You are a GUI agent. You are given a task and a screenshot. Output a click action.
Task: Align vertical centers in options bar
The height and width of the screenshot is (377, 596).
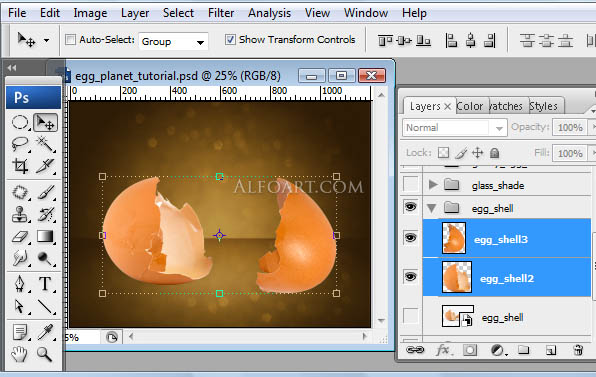pyautogui.click(x=404, y=40)
